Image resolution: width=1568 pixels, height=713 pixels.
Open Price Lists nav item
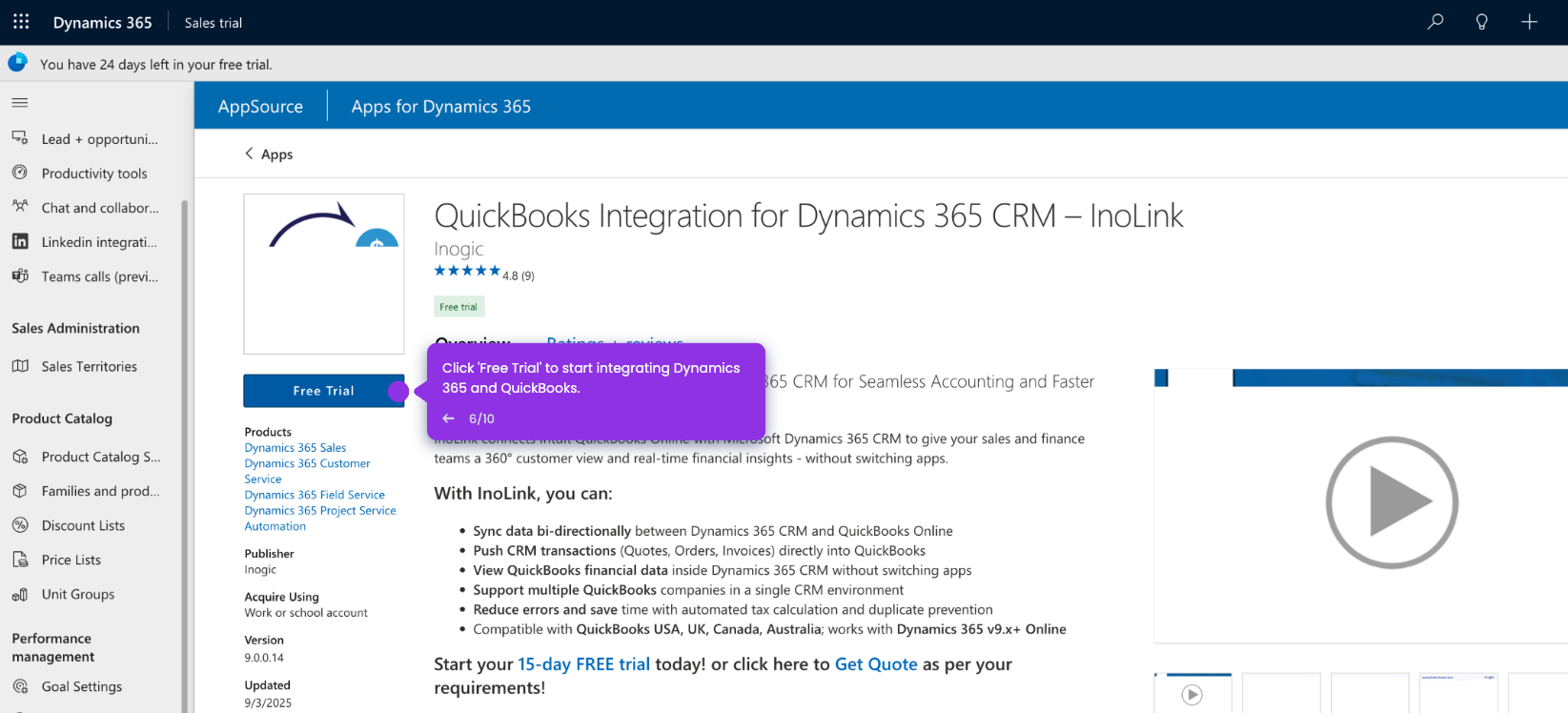[93, 560]
